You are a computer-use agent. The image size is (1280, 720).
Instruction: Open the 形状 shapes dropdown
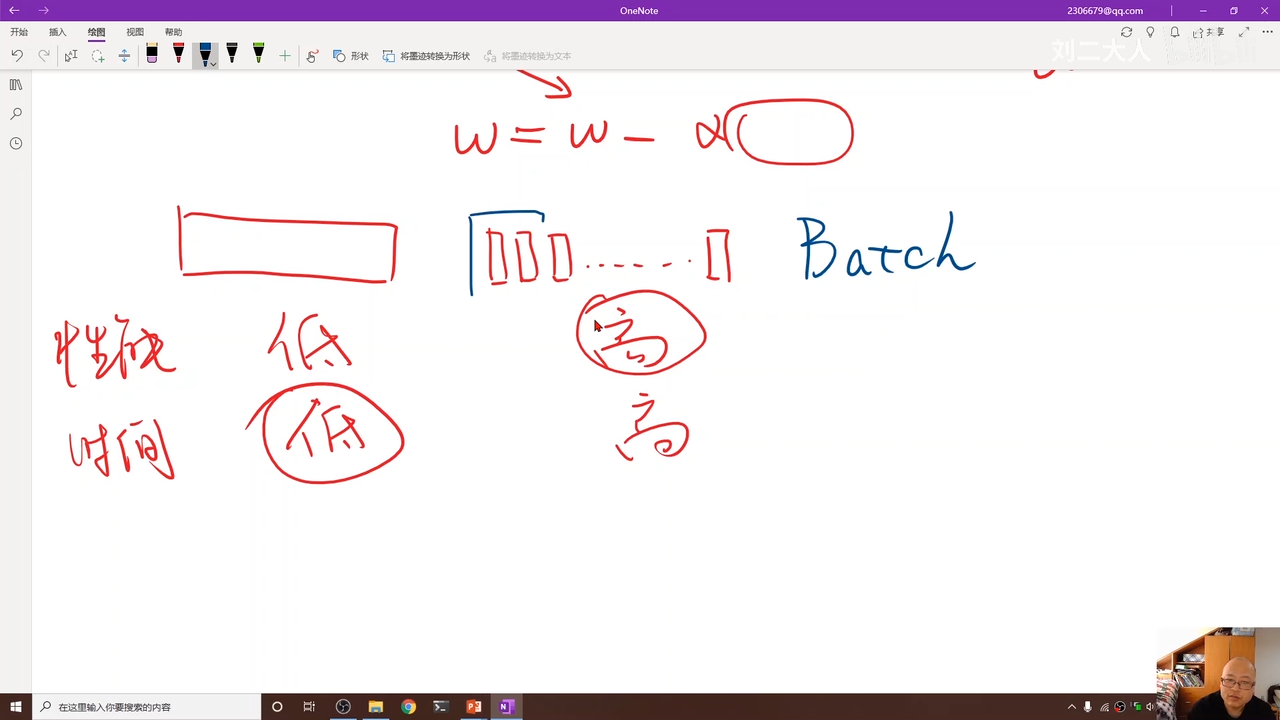pos(351,56)
